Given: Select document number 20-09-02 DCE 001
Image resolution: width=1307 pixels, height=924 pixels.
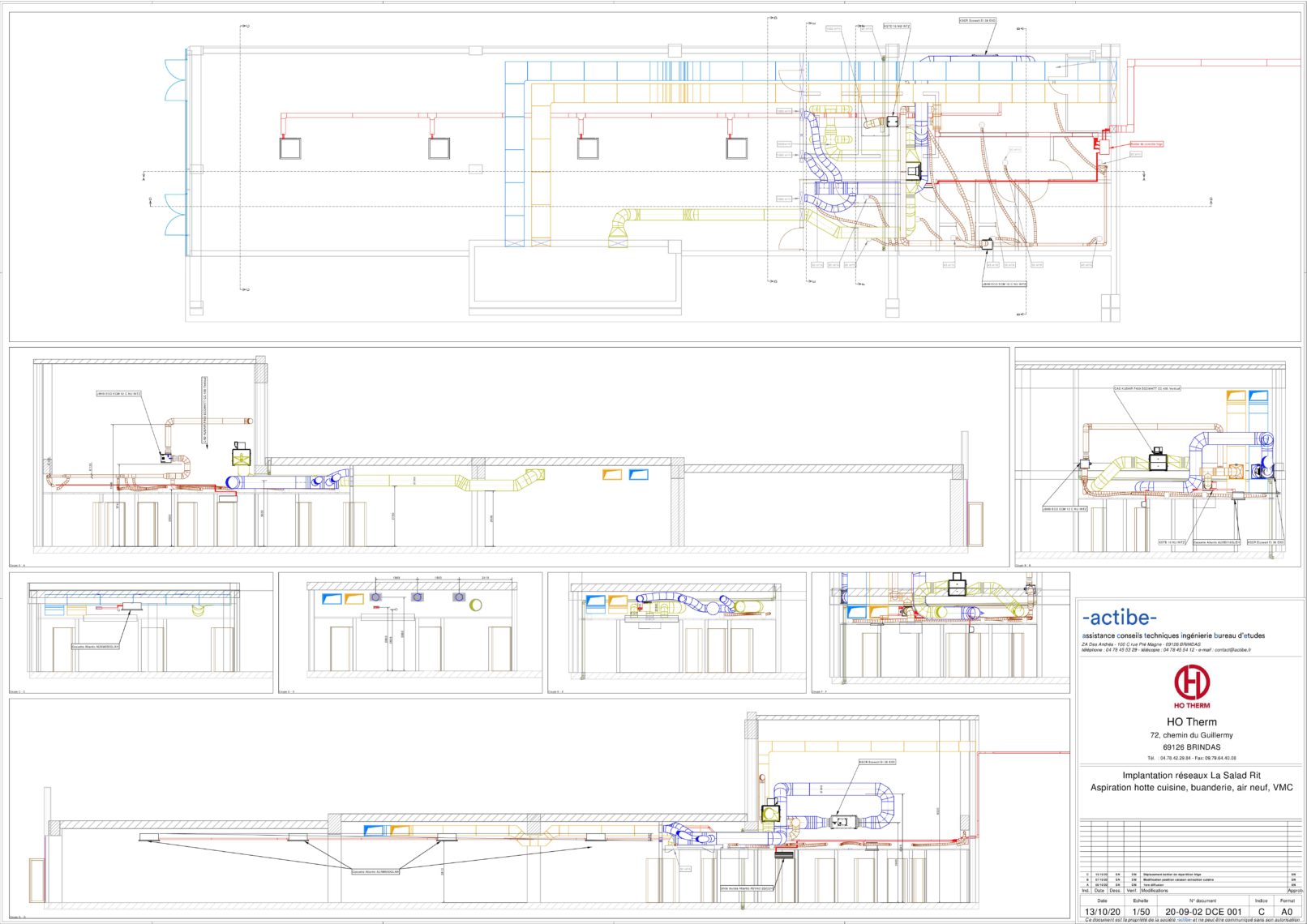Looking at the screenshot, I should click(x=1203, y=912).
